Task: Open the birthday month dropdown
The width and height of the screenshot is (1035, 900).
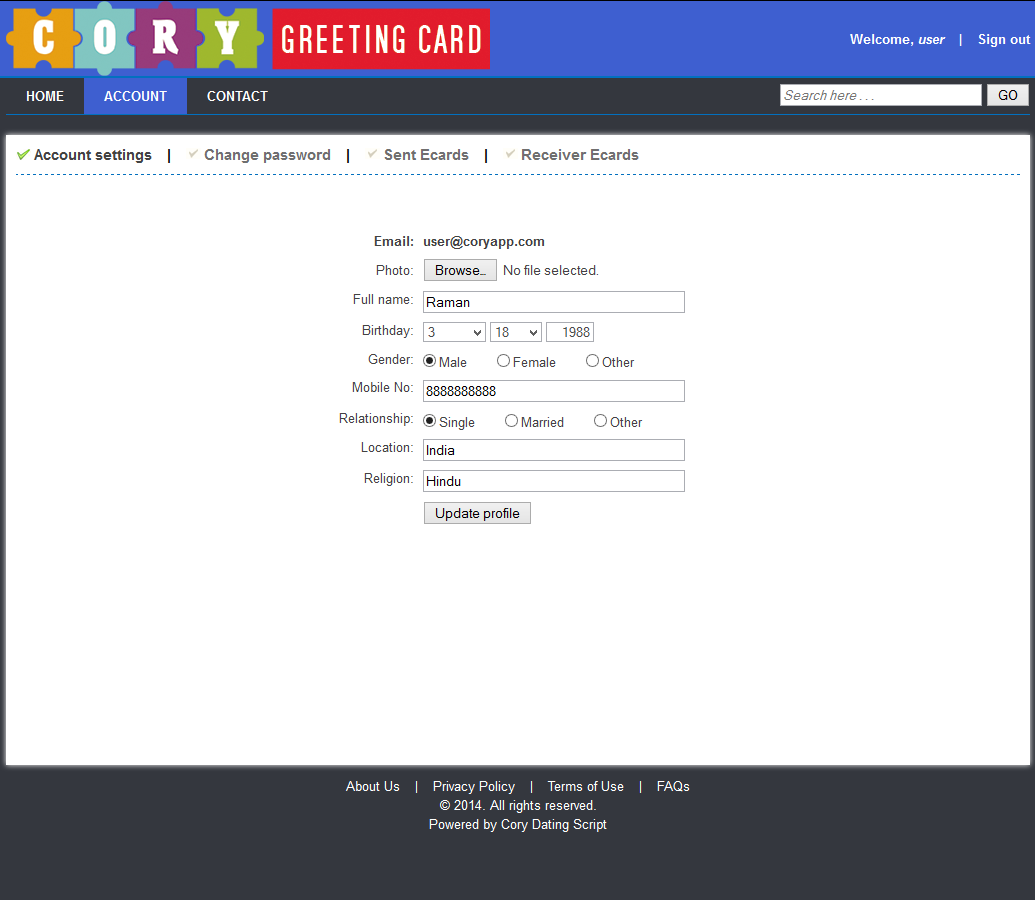Action: [x=453, y=331]
